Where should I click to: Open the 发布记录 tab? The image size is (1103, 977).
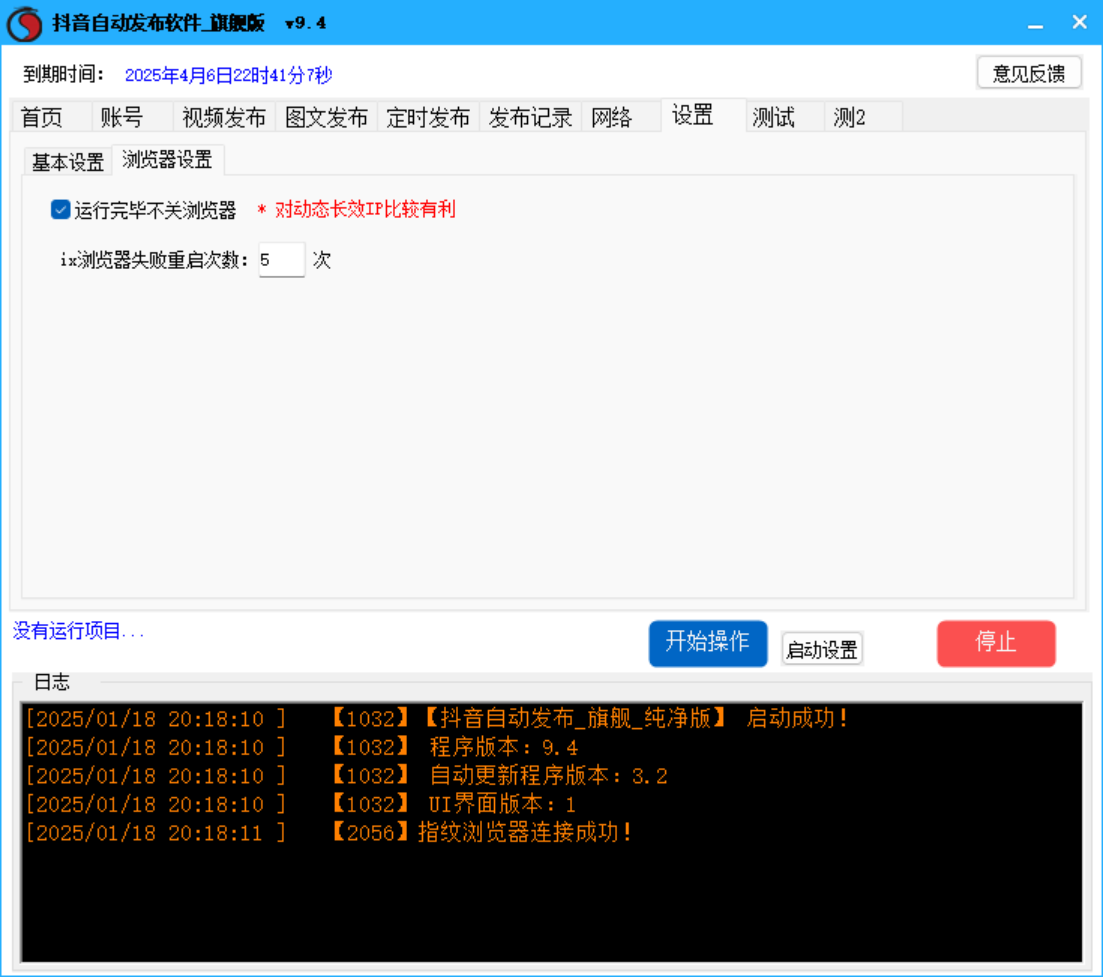tap(530, 117)
